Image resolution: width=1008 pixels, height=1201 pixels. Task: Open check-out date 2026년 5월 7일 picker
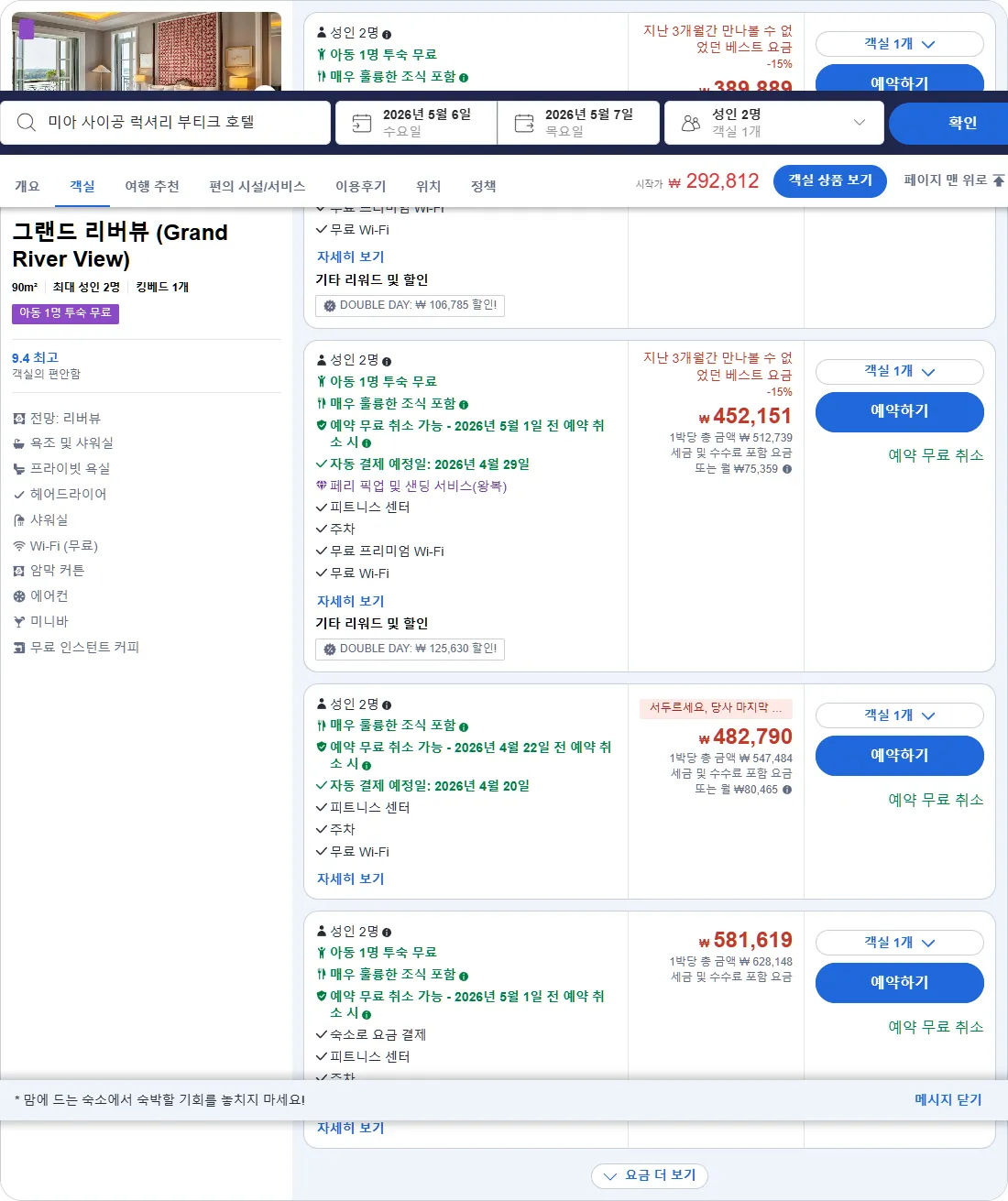(578, 123)
